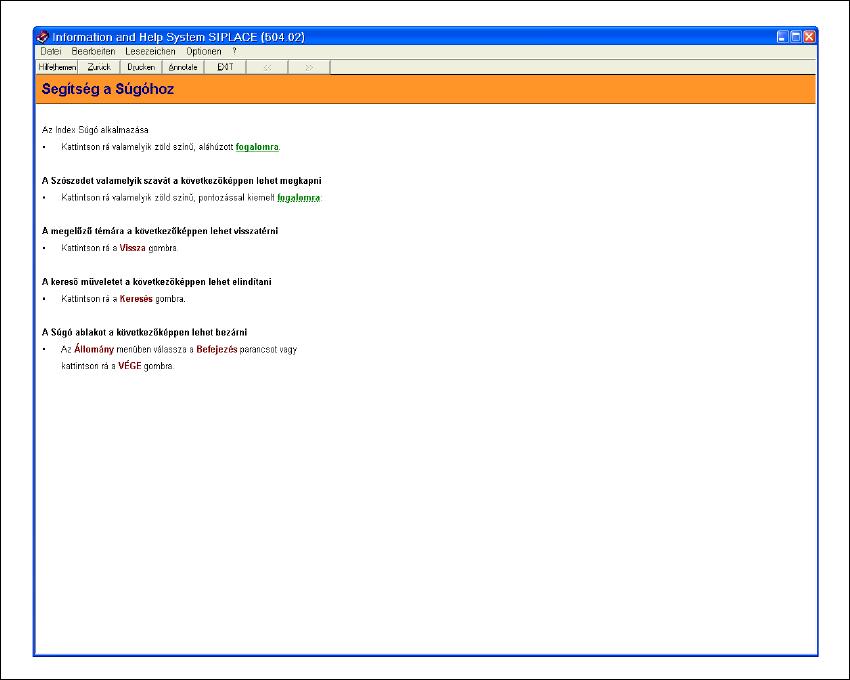The image size is (850, 680).
Task: Click the Annotate toolbar button
Action: (x=183, y=67)
